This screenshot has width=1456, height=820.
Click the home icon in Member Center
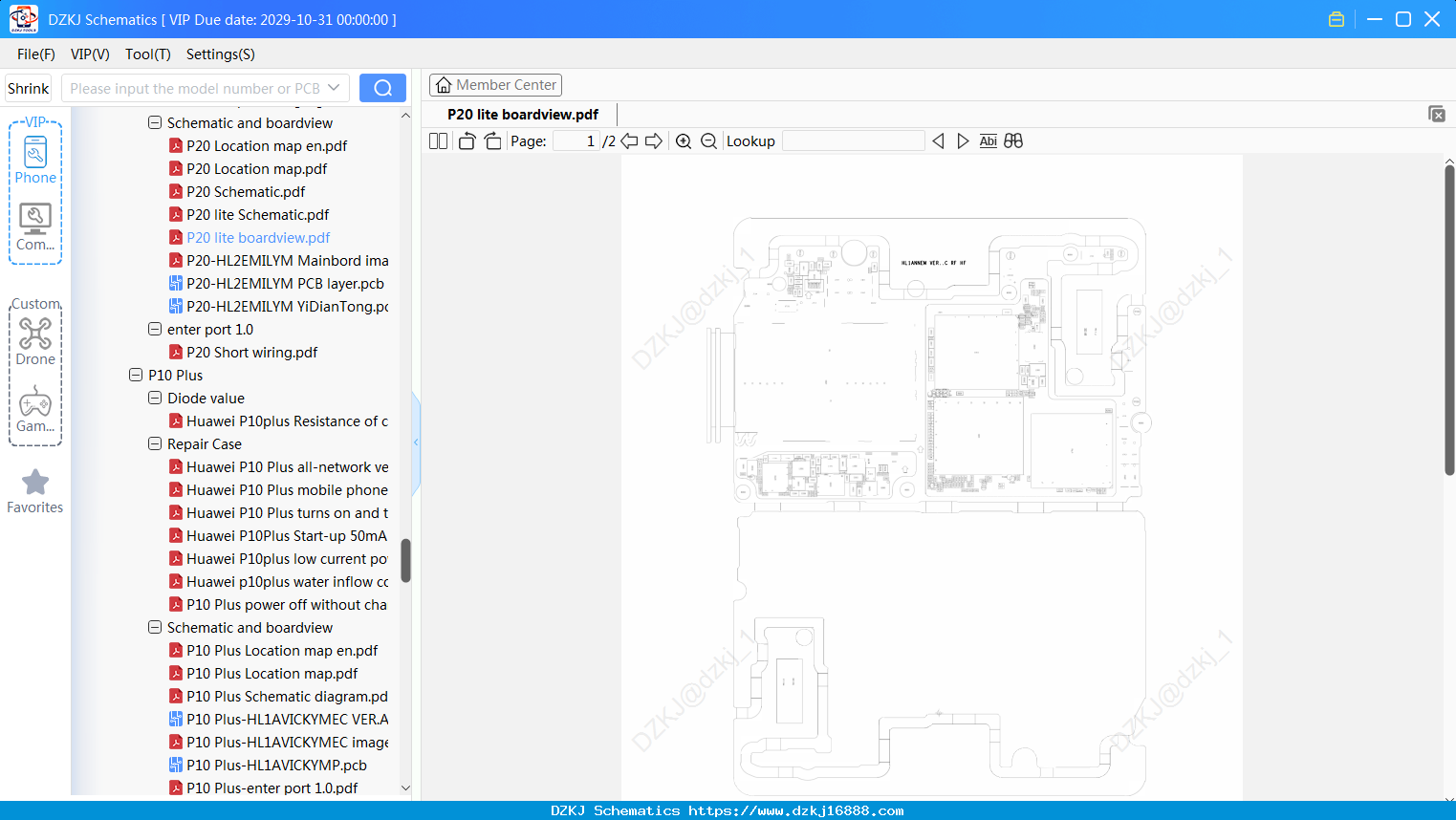point(444,85)
